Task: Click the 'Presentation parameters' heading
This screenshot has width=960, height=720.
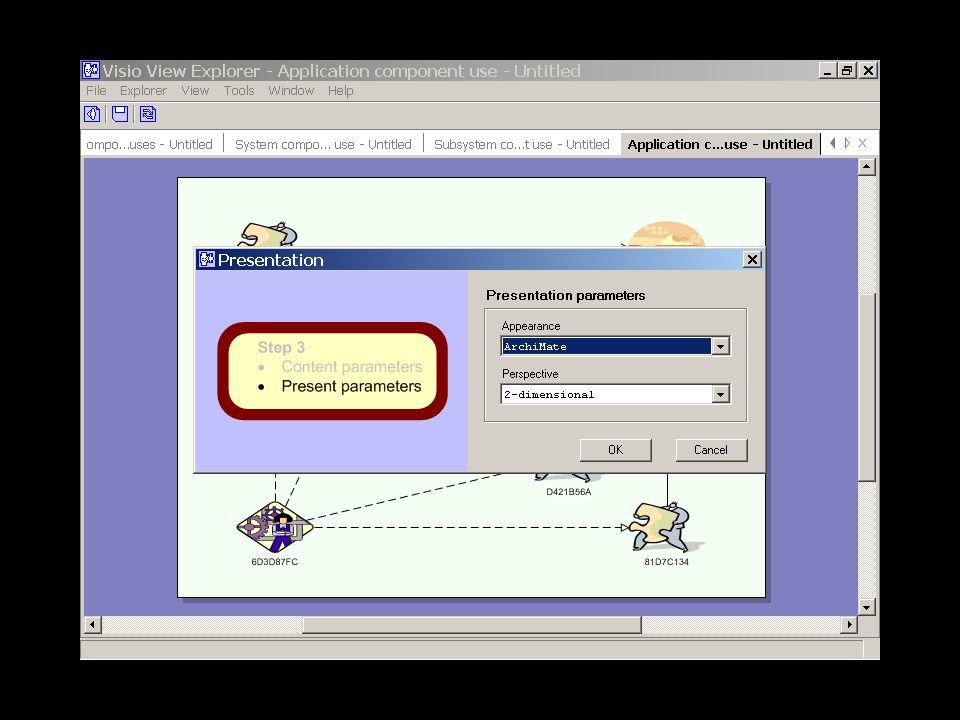Action: 566,295
